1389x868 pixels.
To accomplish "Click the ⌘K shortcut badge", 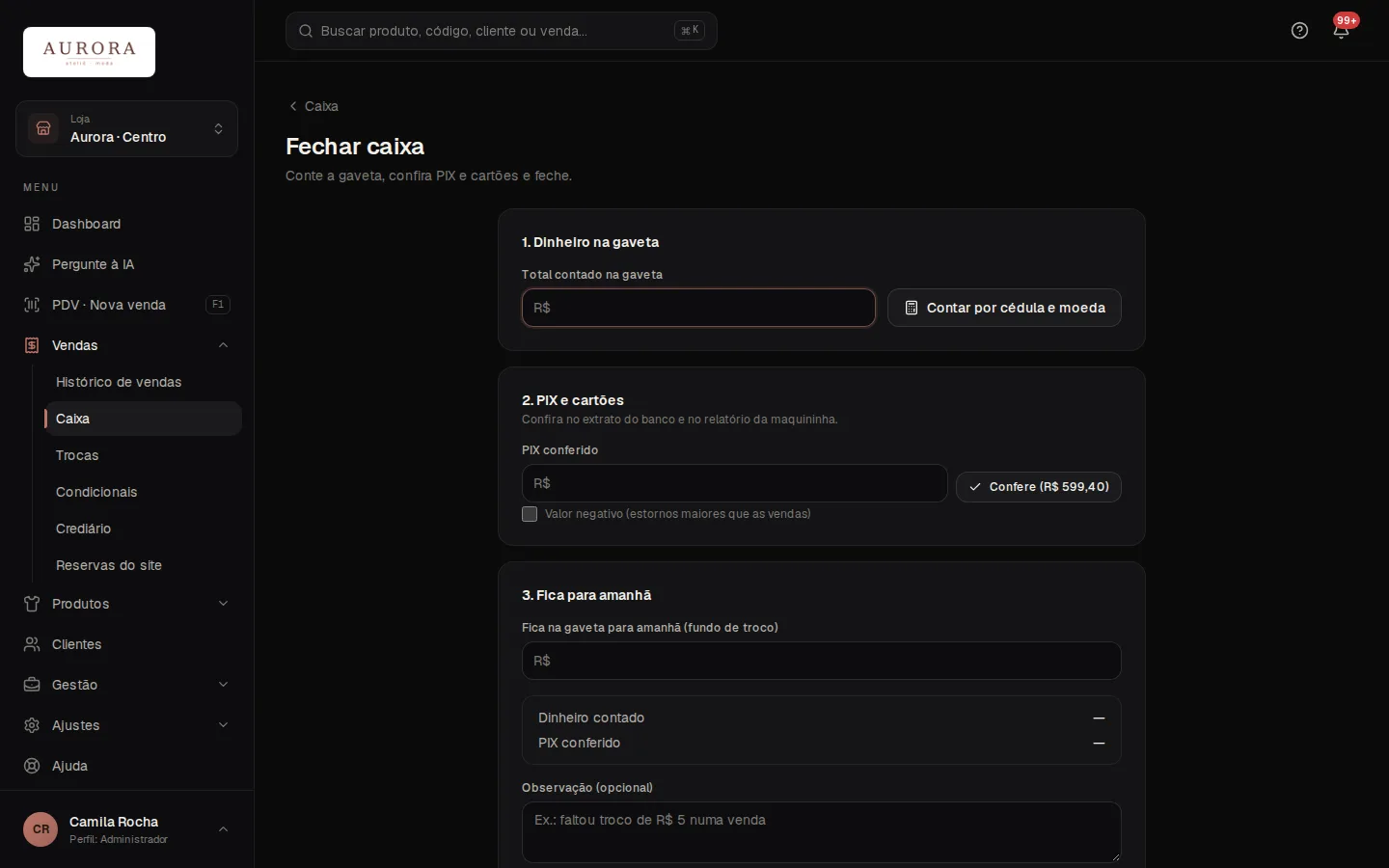I will point(690,31).
